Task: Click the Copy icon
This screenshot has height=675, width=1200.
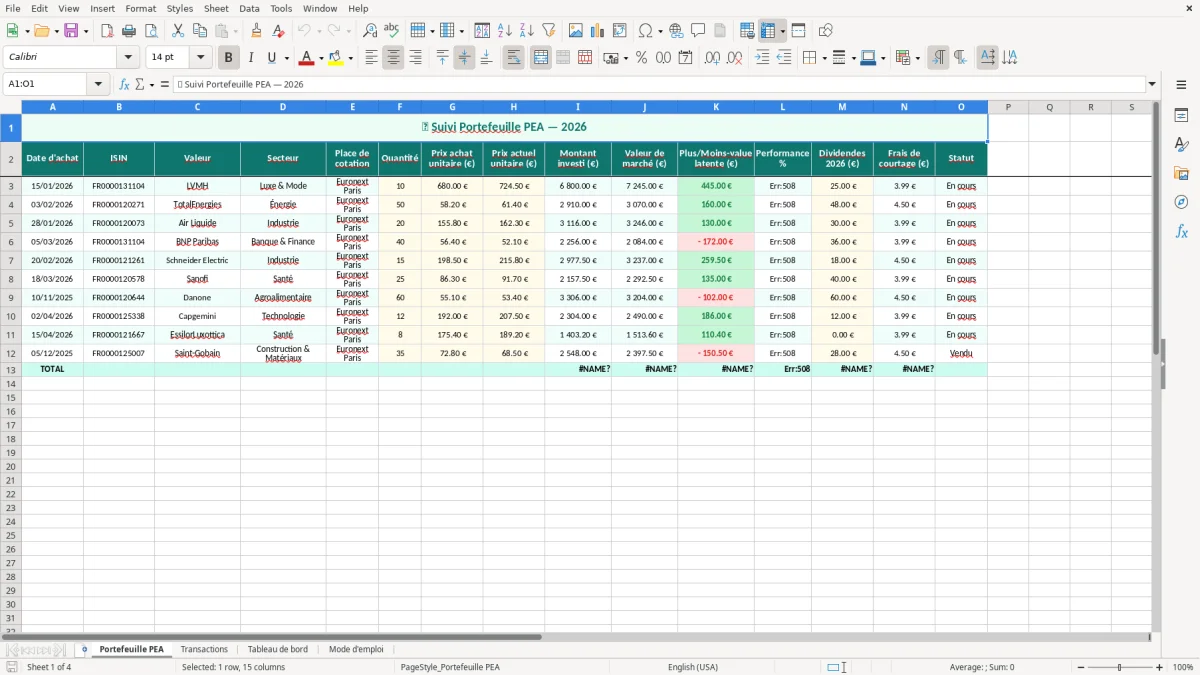Action: [200, 31]
